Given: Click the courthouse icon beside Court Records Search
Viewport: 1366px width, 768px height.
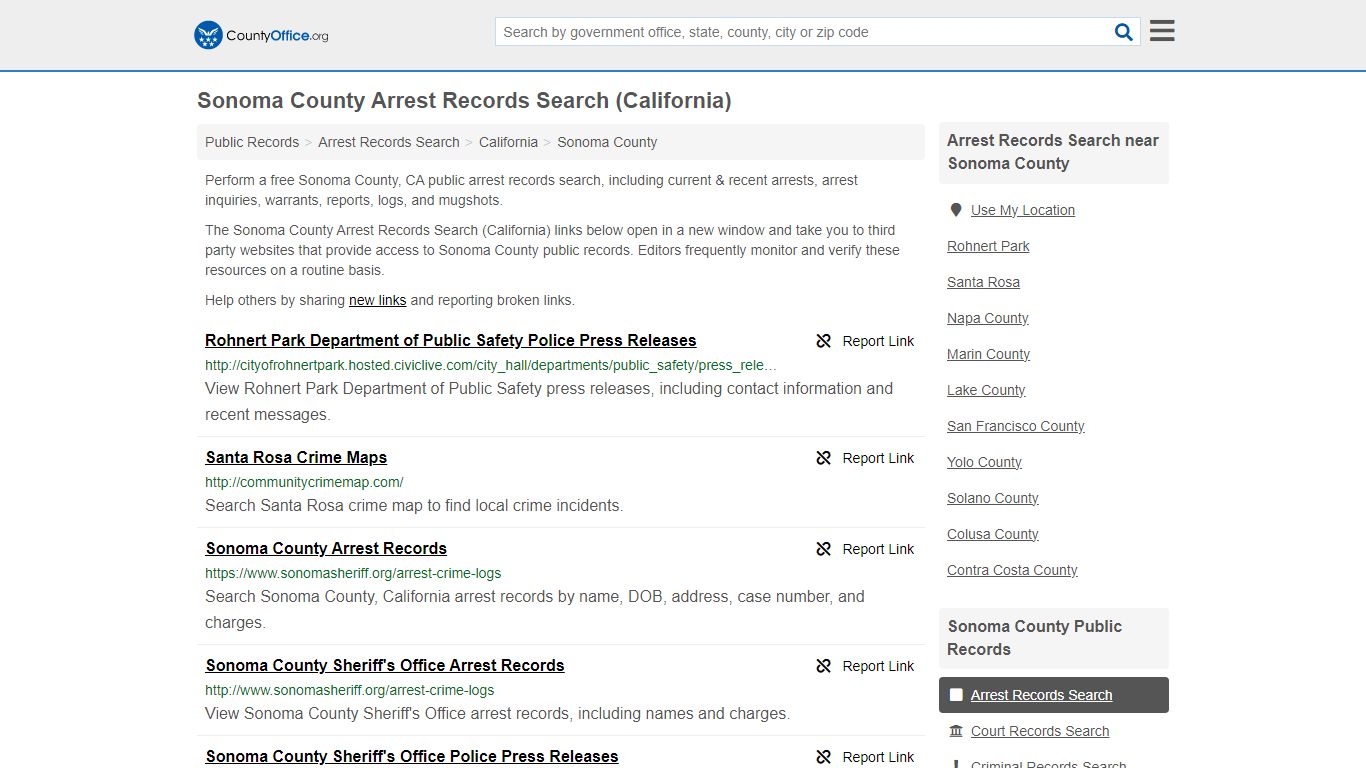Looking at the screenshot, I should coord(956,731).
